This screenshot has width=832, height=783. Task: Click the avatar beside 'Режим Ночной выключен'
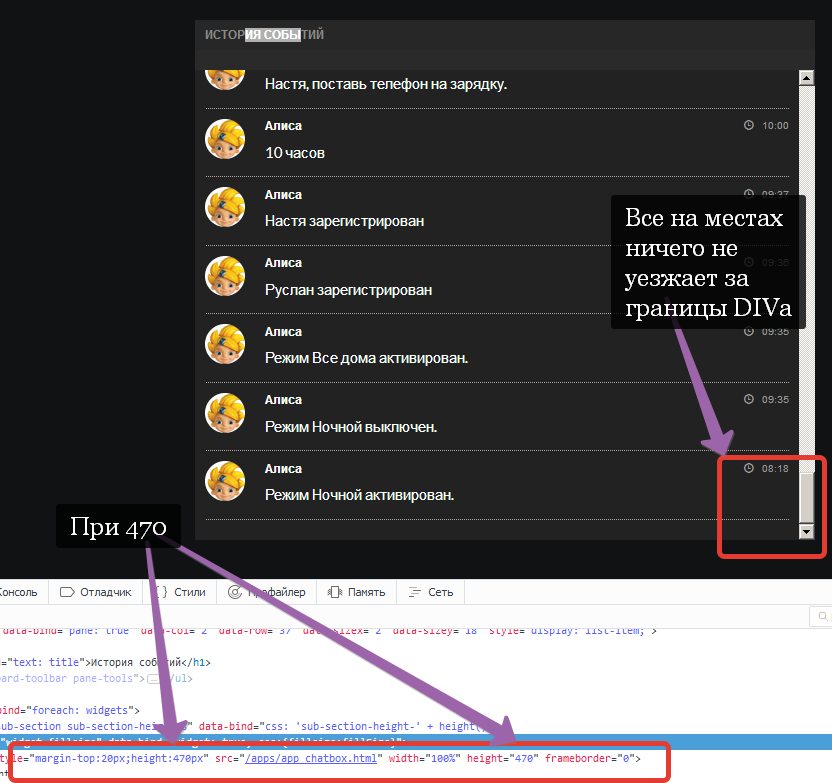point(225,413)
